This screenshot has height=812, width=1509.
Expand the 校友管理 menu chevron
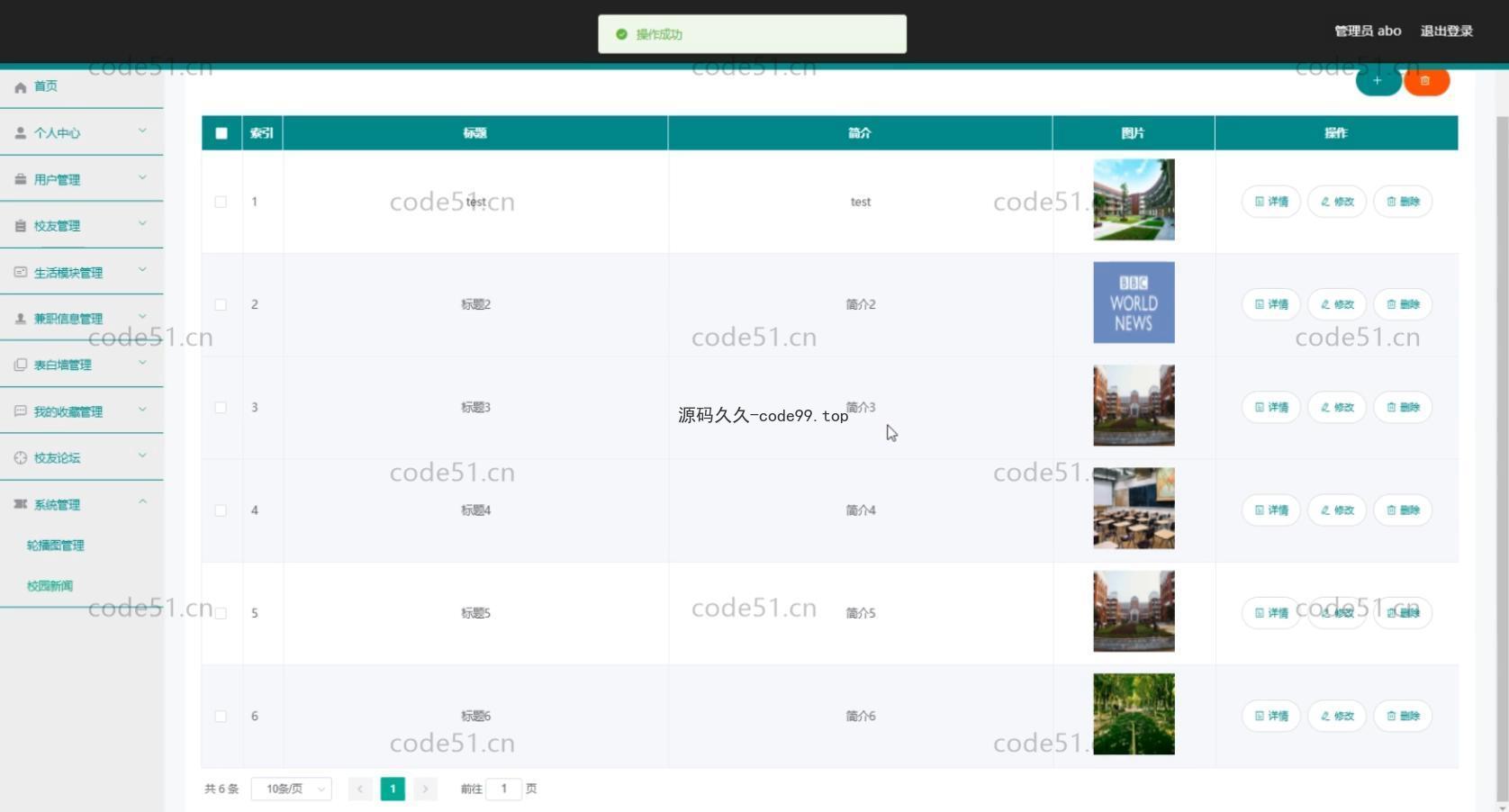click(x=142, y=224)
